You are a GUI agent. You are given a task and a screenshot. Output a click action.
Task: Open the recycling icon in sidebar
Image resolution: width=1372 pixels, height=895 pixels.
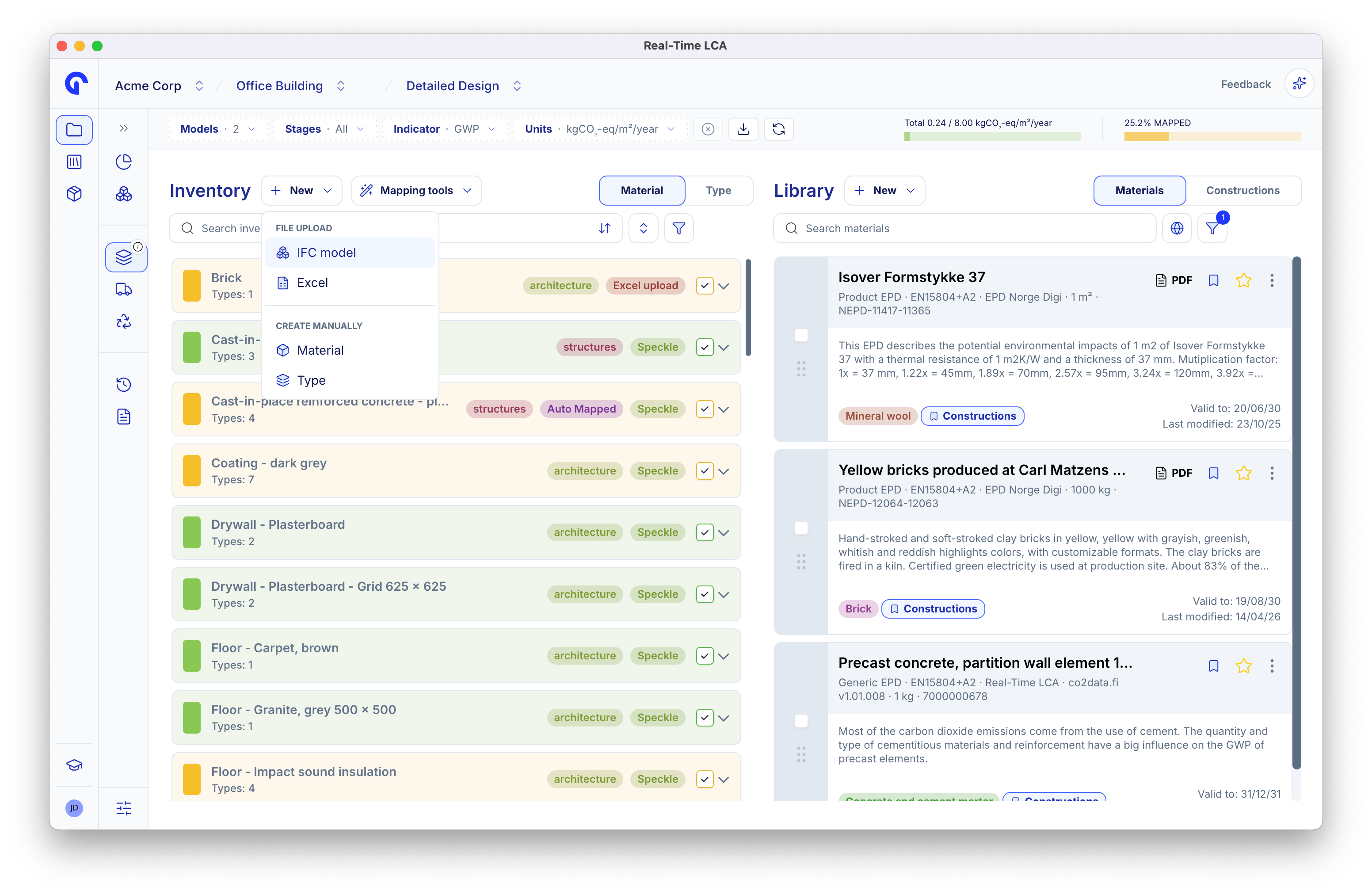(123, 321)
